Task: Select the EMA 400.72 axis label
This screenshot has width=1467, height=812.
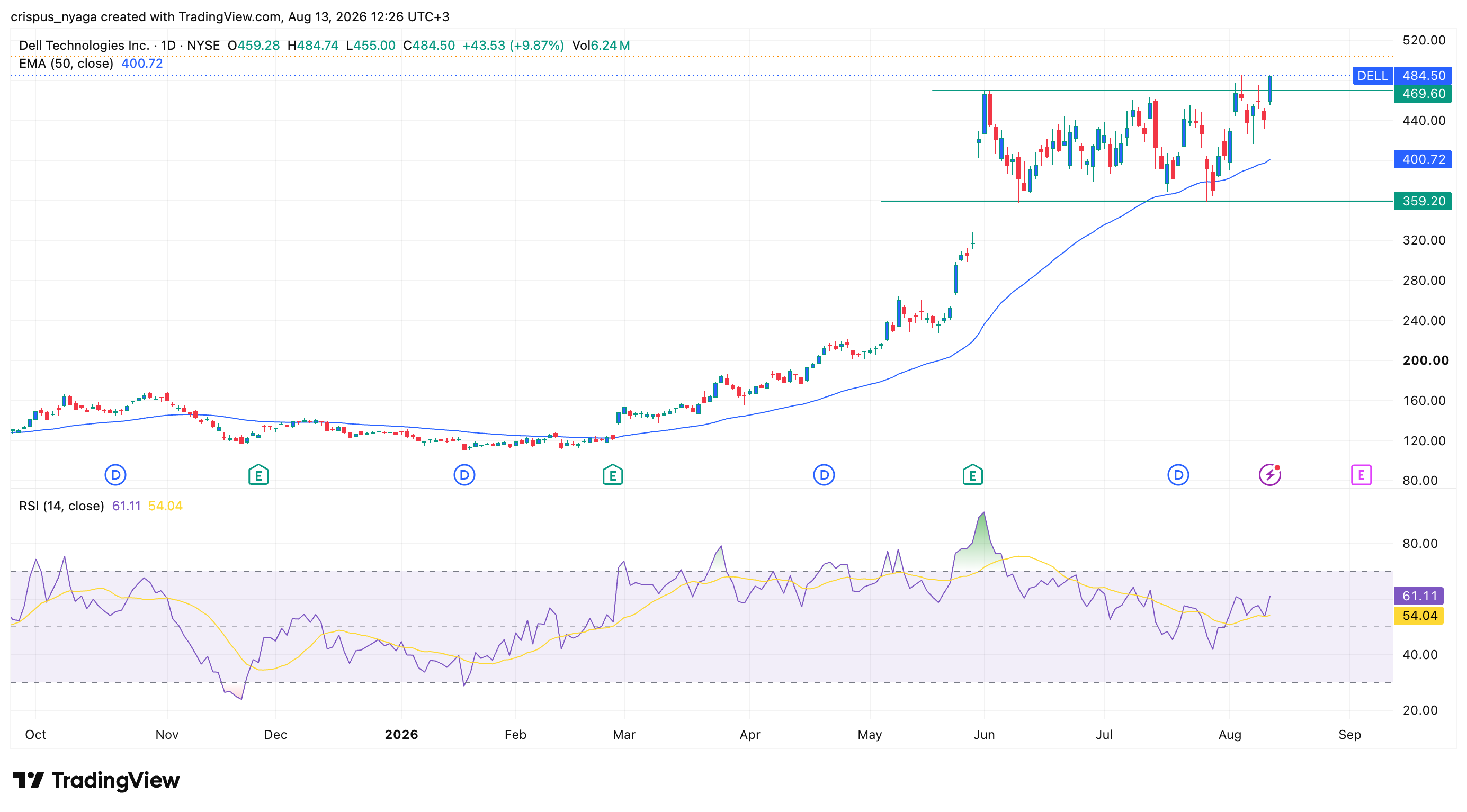Action: 1423,159
